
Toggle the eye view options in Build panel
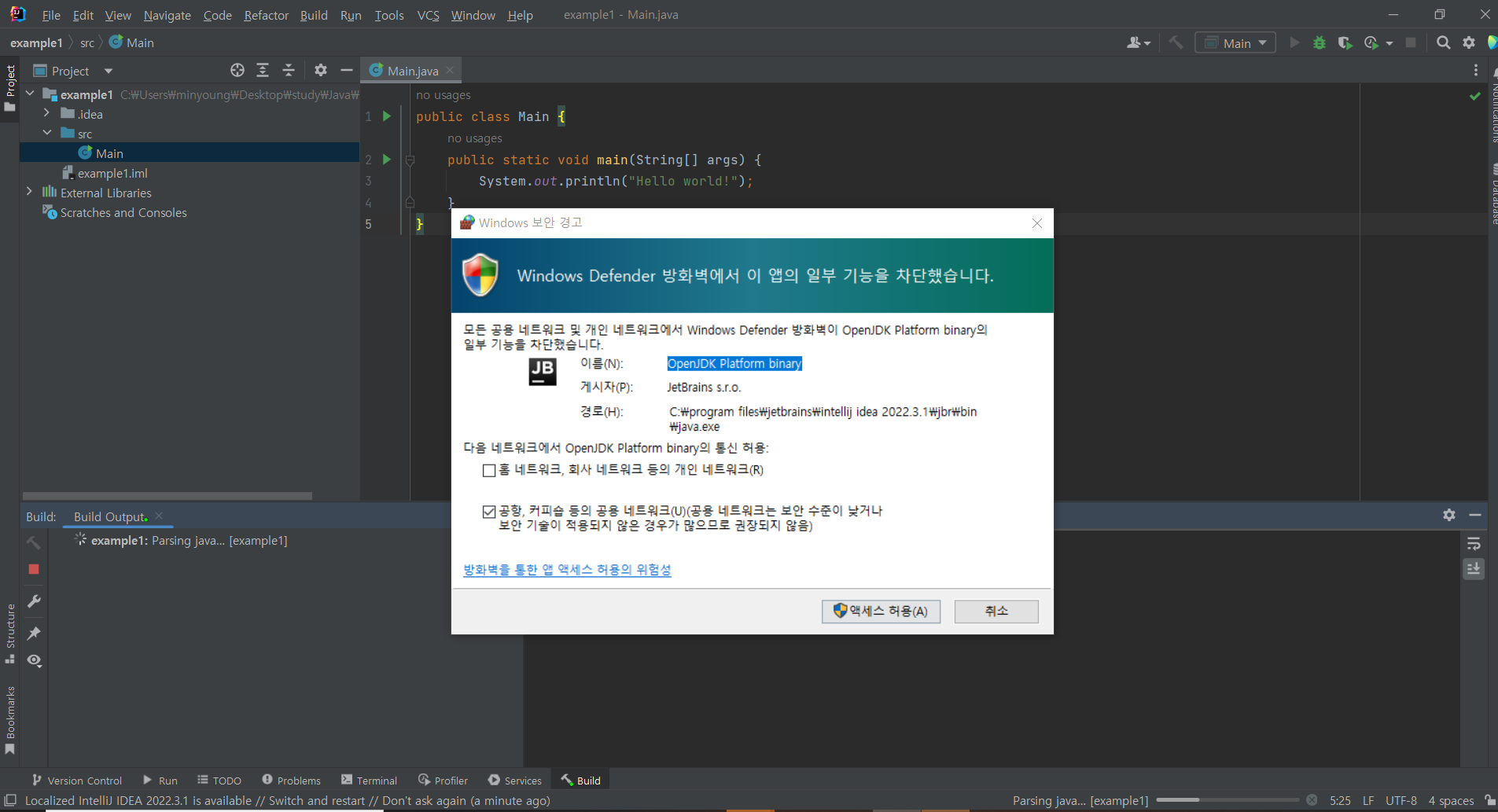pyautogui.click(x=34, y=660)
